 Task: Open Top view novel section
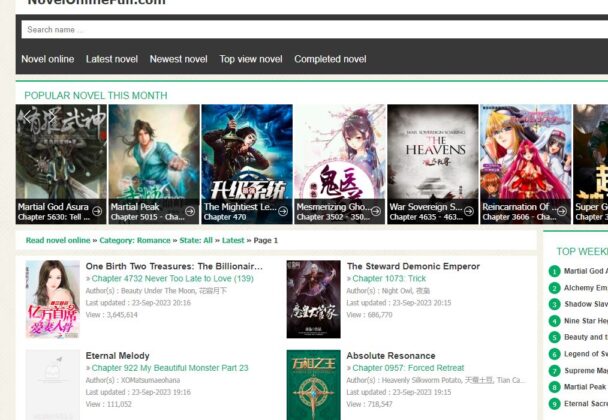click(251, 59)
